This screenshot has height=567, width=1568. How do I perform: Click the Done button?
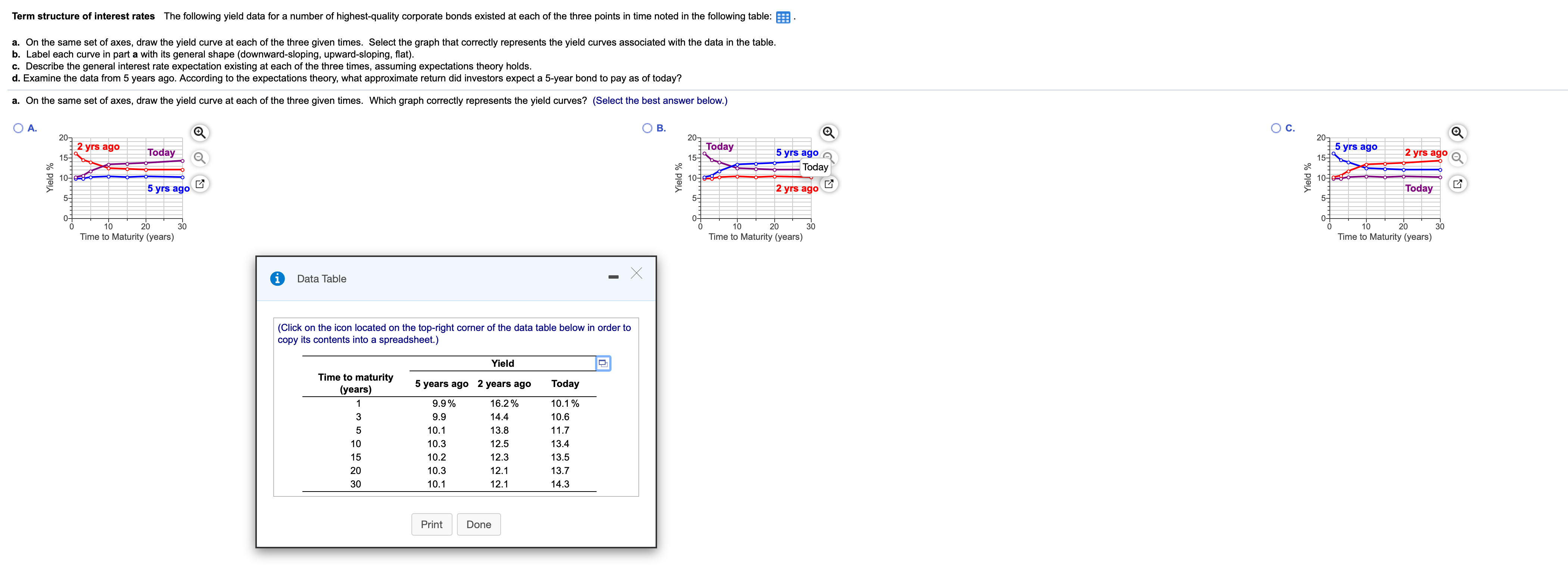[479, 524]
